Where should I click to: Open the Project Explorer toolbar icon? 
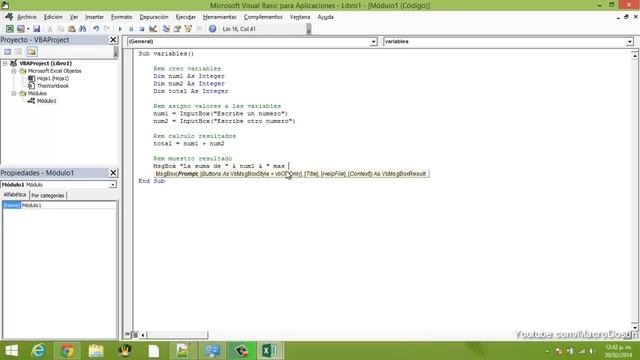click(x=166, y=29)
